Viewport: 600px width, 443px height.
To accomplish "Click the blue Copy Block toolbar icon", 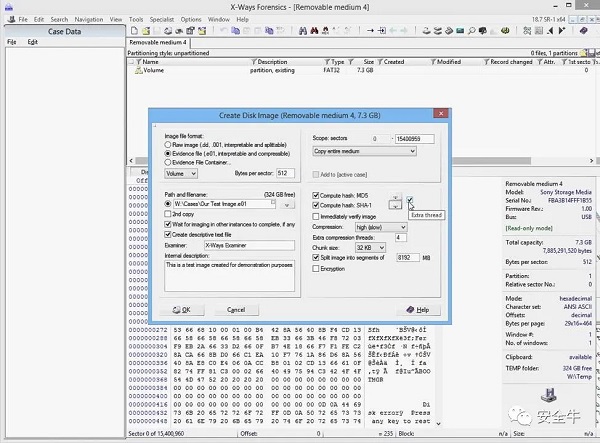I will pos(235,31).
